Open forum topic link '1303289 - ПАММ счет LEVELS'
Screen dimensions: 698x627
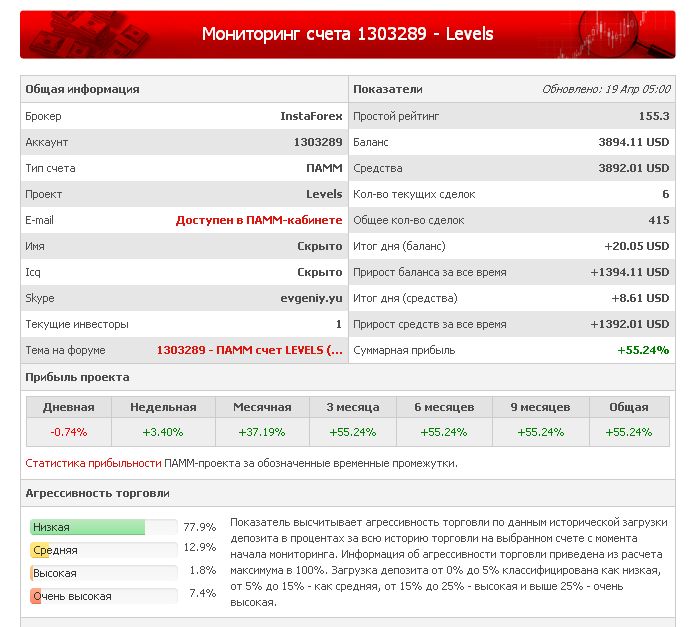(x=250, y=350)
